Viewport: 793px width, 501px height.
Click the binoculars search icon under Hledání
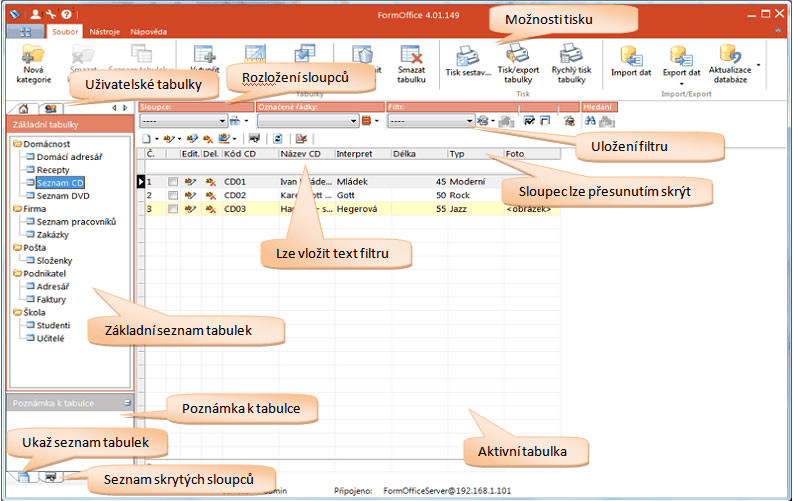coord(590,121)
